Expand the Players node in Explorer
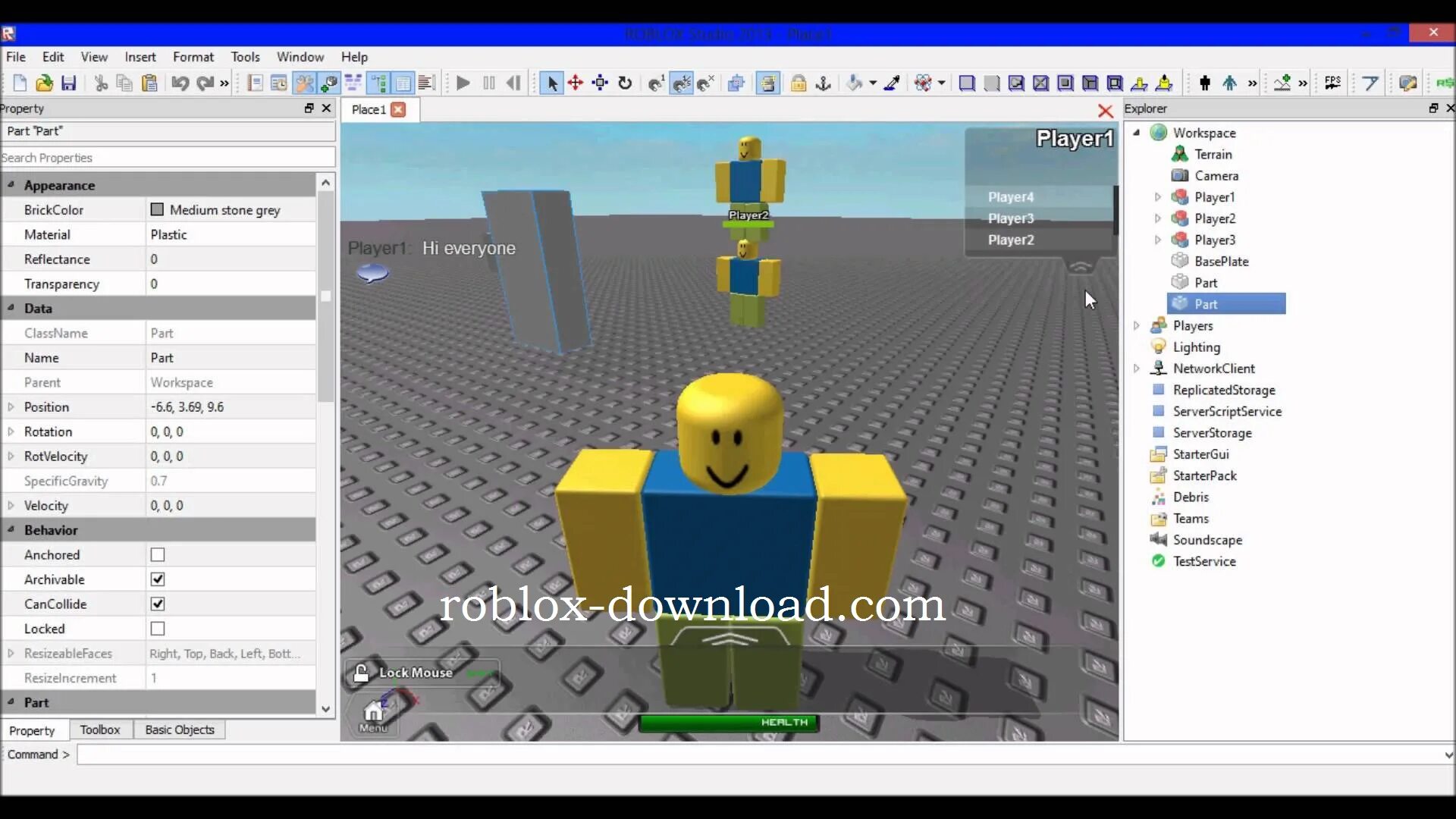This screenshot has width=1456, height=819. 1137,325
